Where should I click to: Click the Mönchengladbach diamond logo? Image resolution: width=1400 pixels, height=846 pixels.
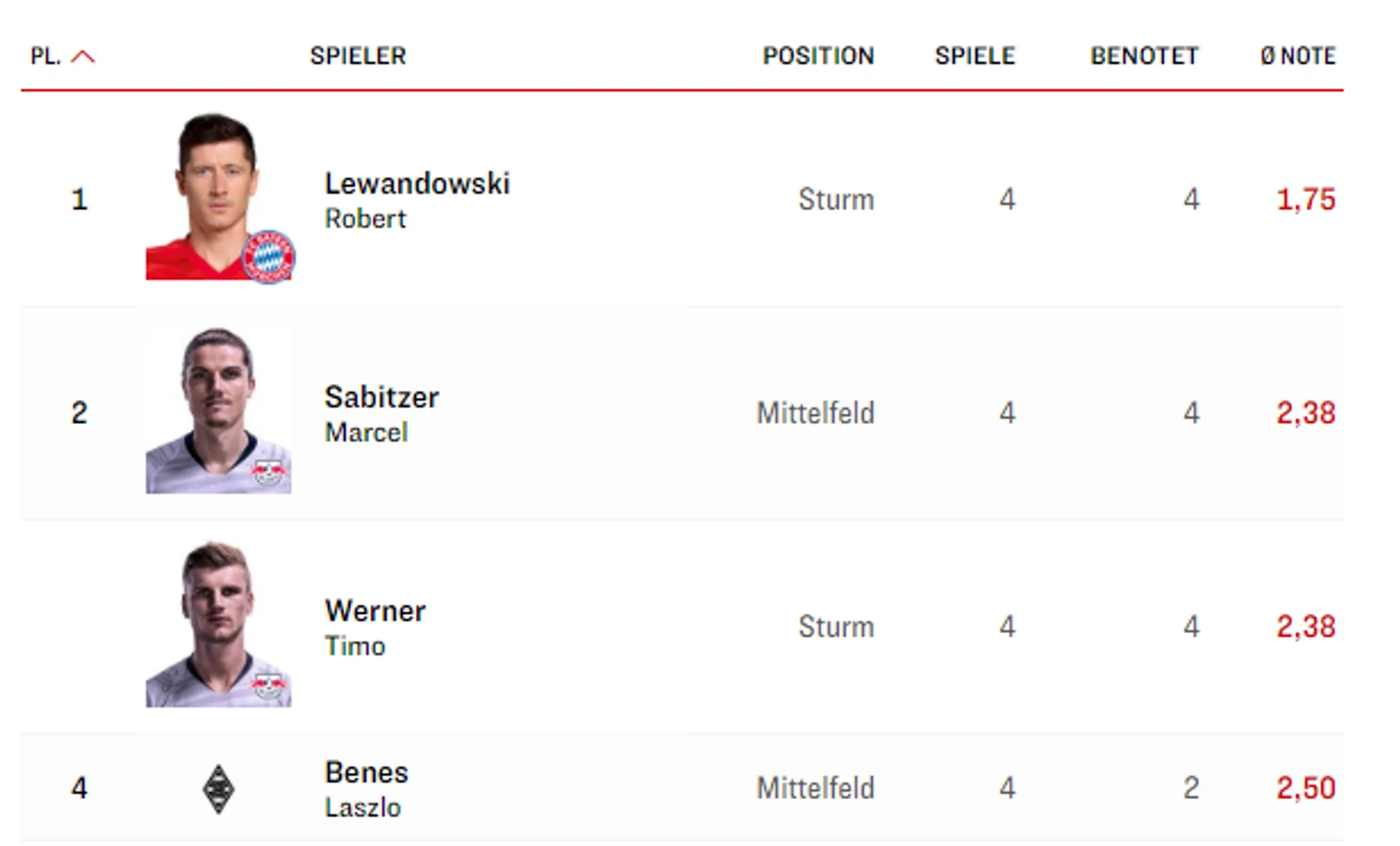pyautogui.click(x=219, y=788)
